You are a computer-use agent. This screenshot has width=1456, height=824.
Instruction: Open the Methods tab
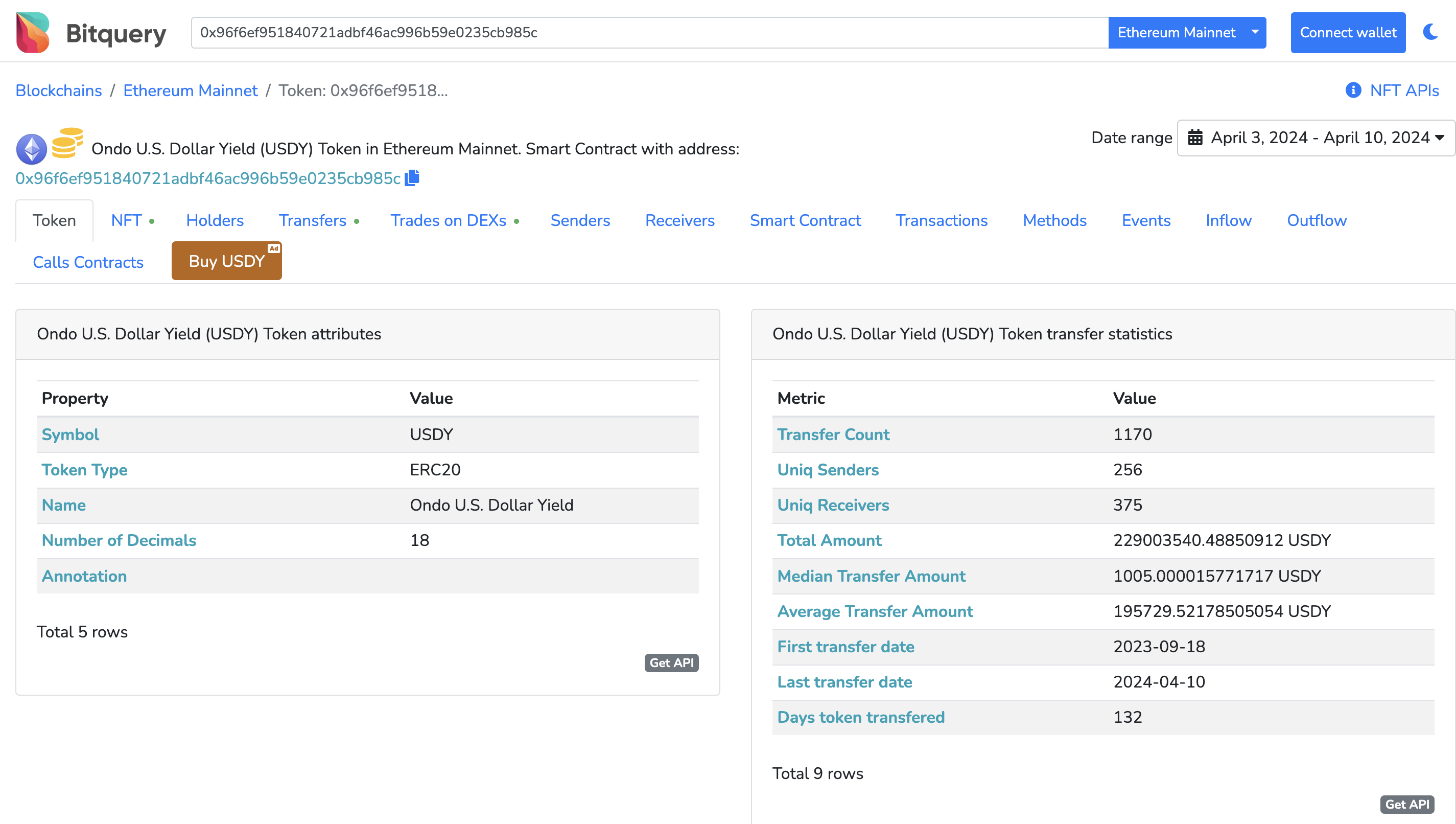coord(1054,220)
